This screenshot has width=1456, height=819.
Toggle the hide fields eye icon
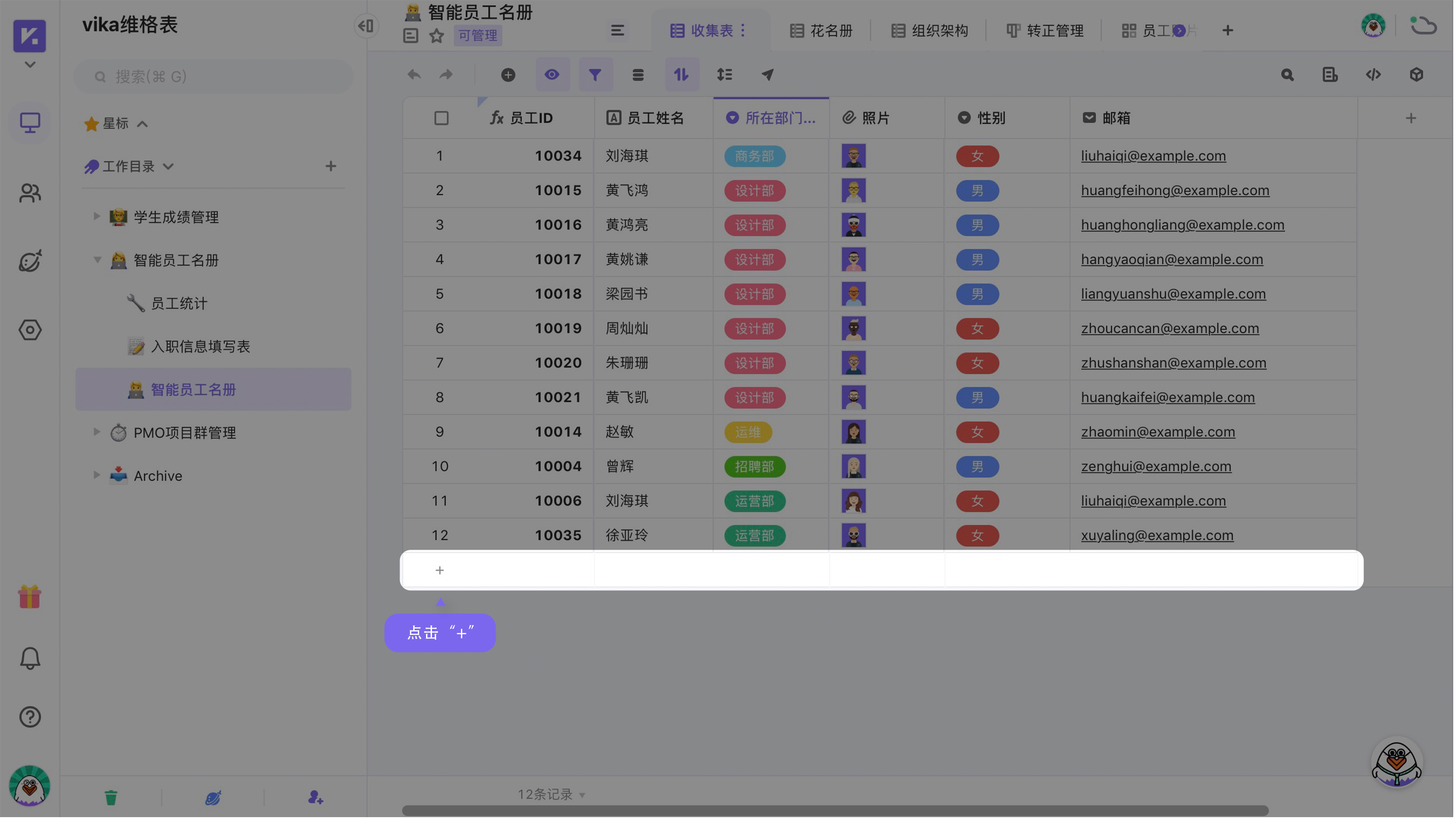552,75
